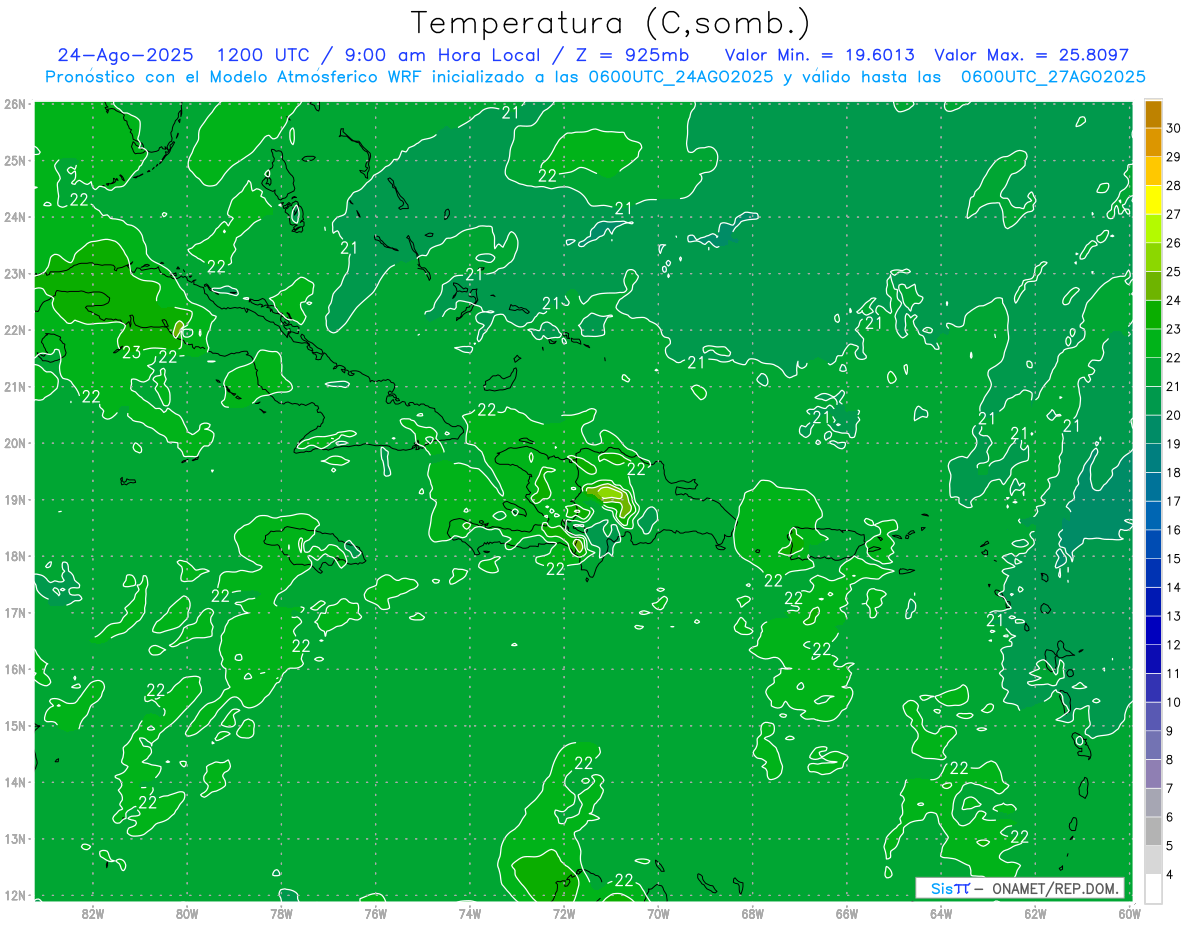The width and height of the screenshot is (1200, 927).
Task: Click the "15N" latitude axis label
Action: [15, 725]
